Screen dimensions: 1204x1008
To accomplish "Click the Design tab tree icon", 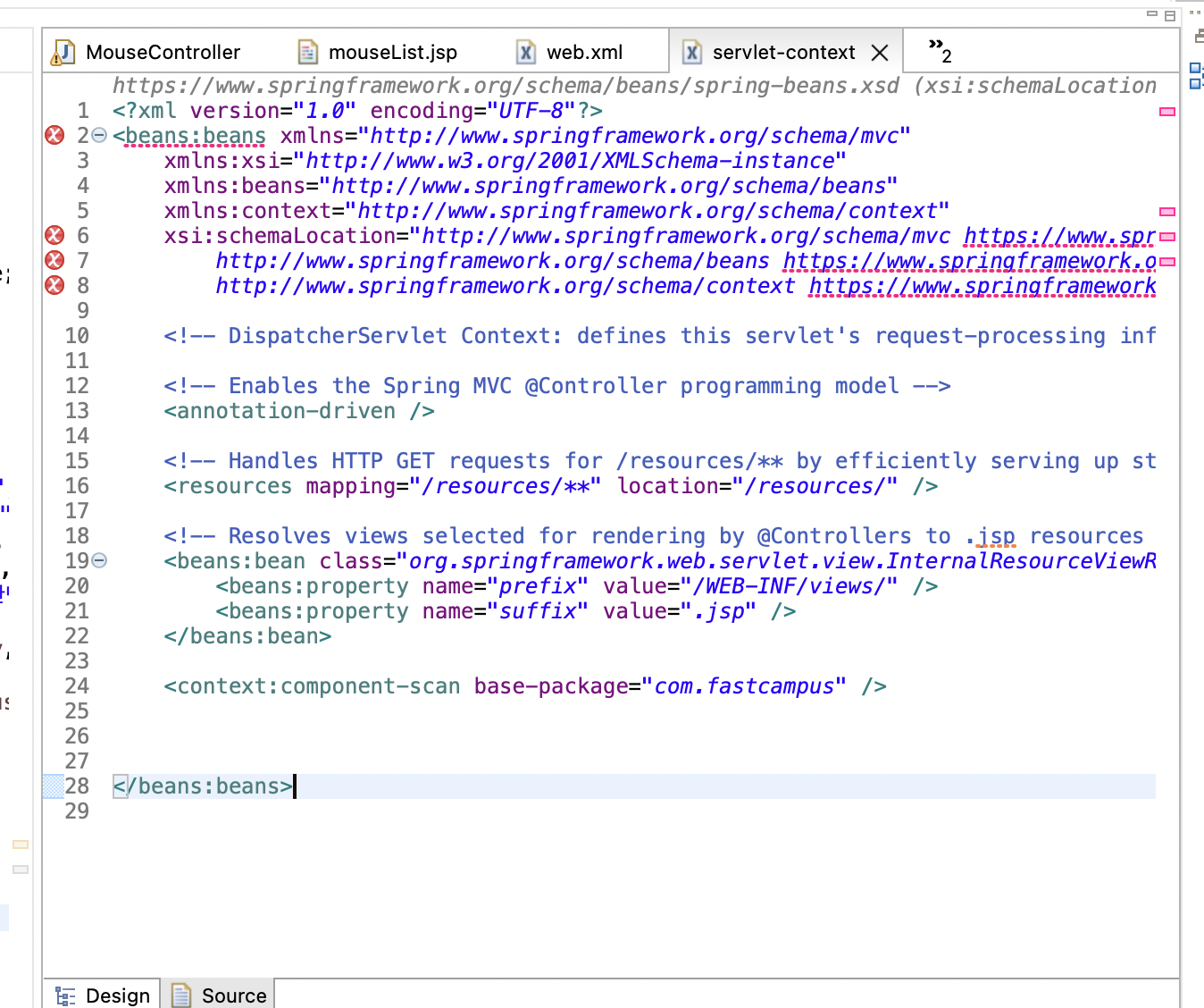I will point(65,995).
